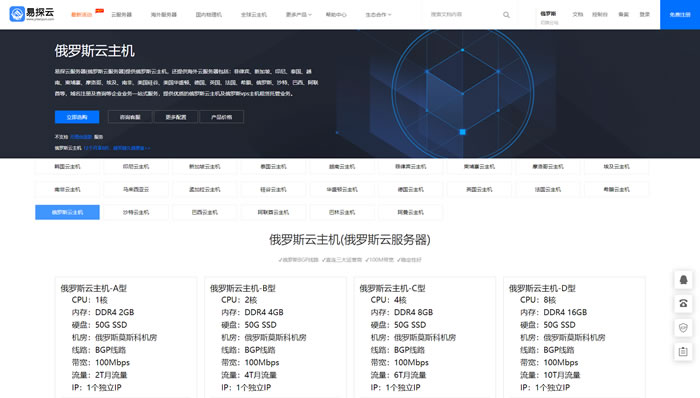Click the blue 立即选购 button
Image resolution: width=700 pixels, height=398 pixels.
click(77, 117)
